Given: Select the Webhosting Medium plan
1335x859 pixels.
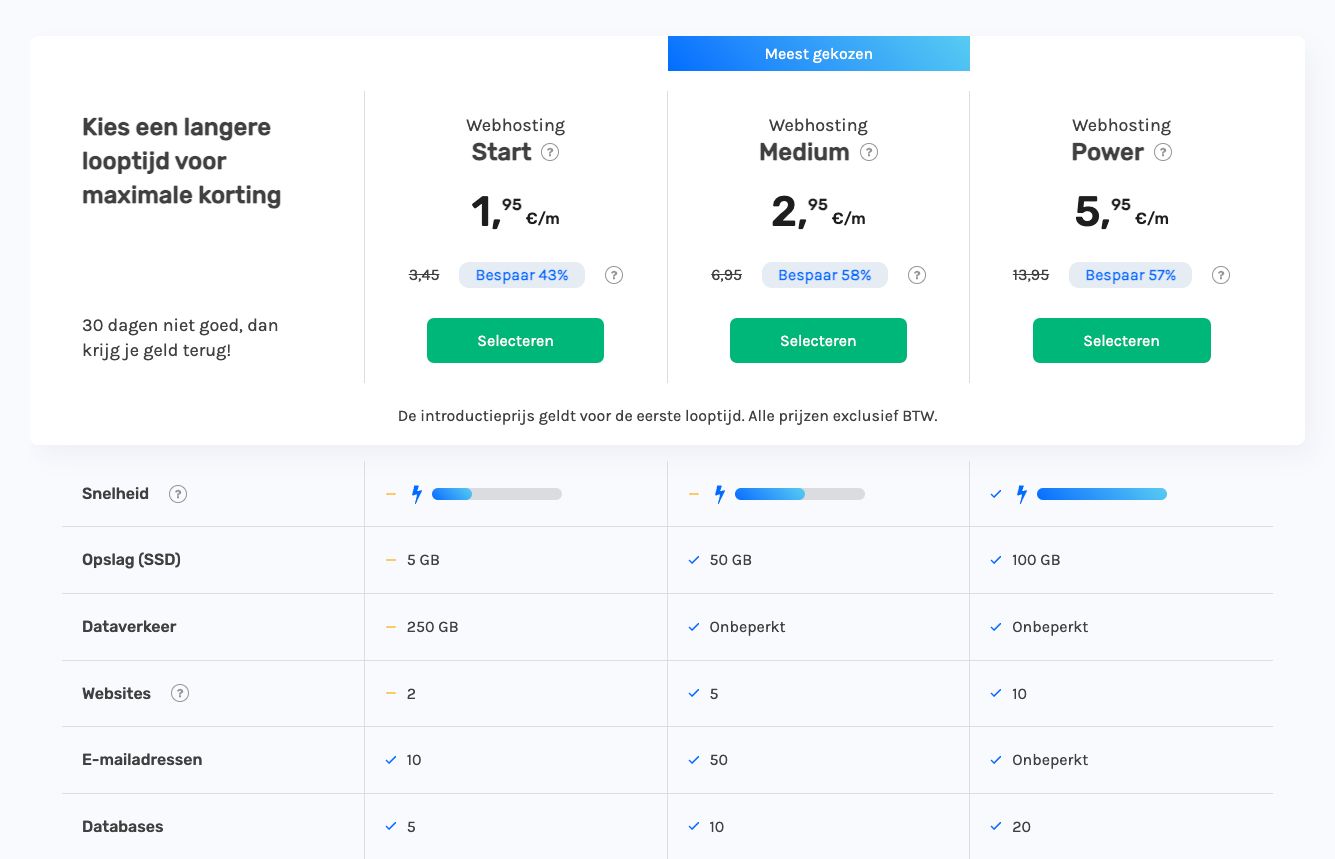Looking at the screenshot, I should 818,341.
